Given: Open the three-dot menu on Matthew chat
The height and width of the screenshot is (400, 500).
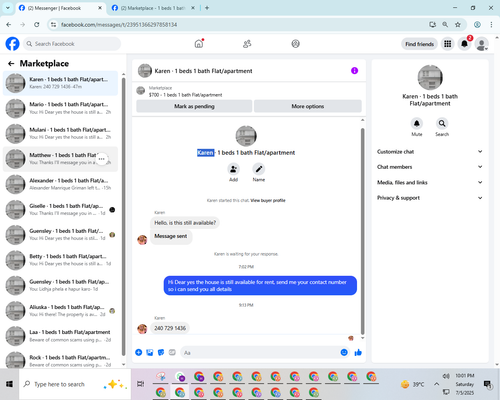Looking at the screenshot, I should coord(102,159).
